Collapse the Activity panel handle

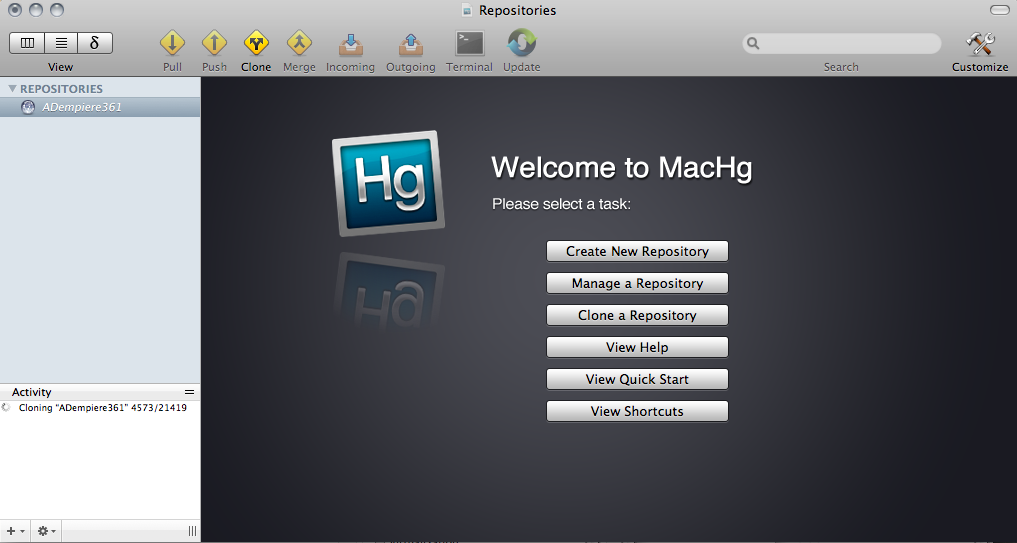pos(189,392)
